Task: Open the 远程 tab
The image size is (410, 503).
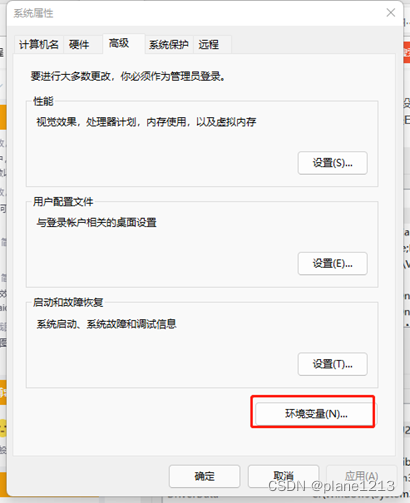Action: [x=212, y=44]
